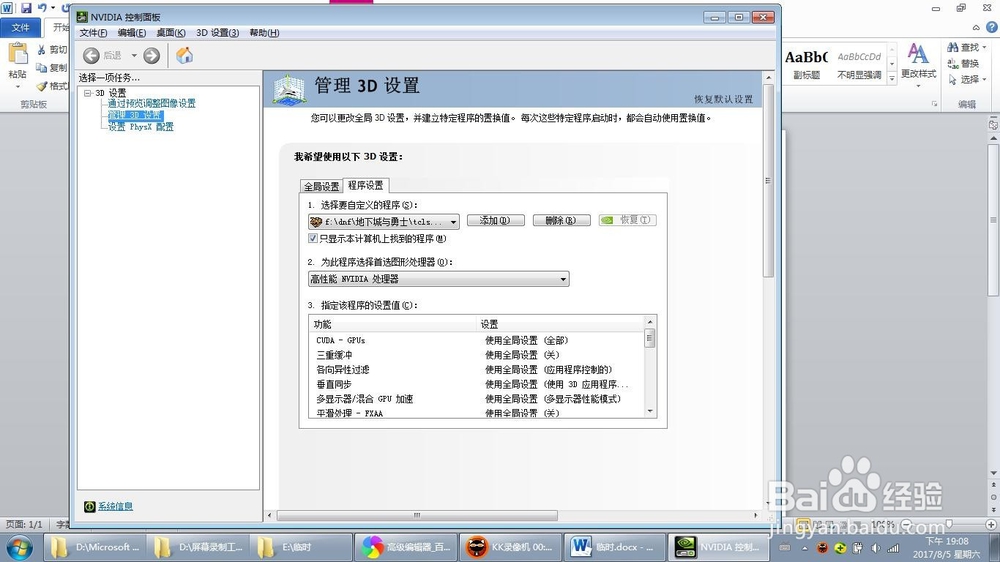Select 管理 3D 设置 tree item

[x=135, y=115]
